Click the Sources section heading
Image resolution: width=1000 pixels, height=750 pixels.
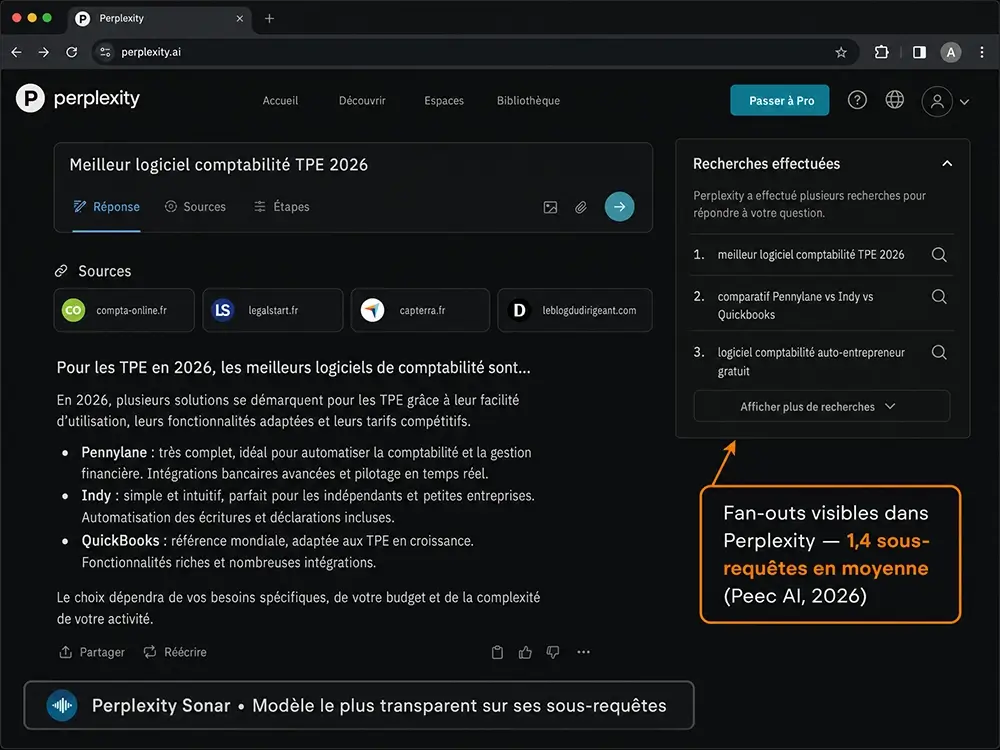(x=105, y=271)
